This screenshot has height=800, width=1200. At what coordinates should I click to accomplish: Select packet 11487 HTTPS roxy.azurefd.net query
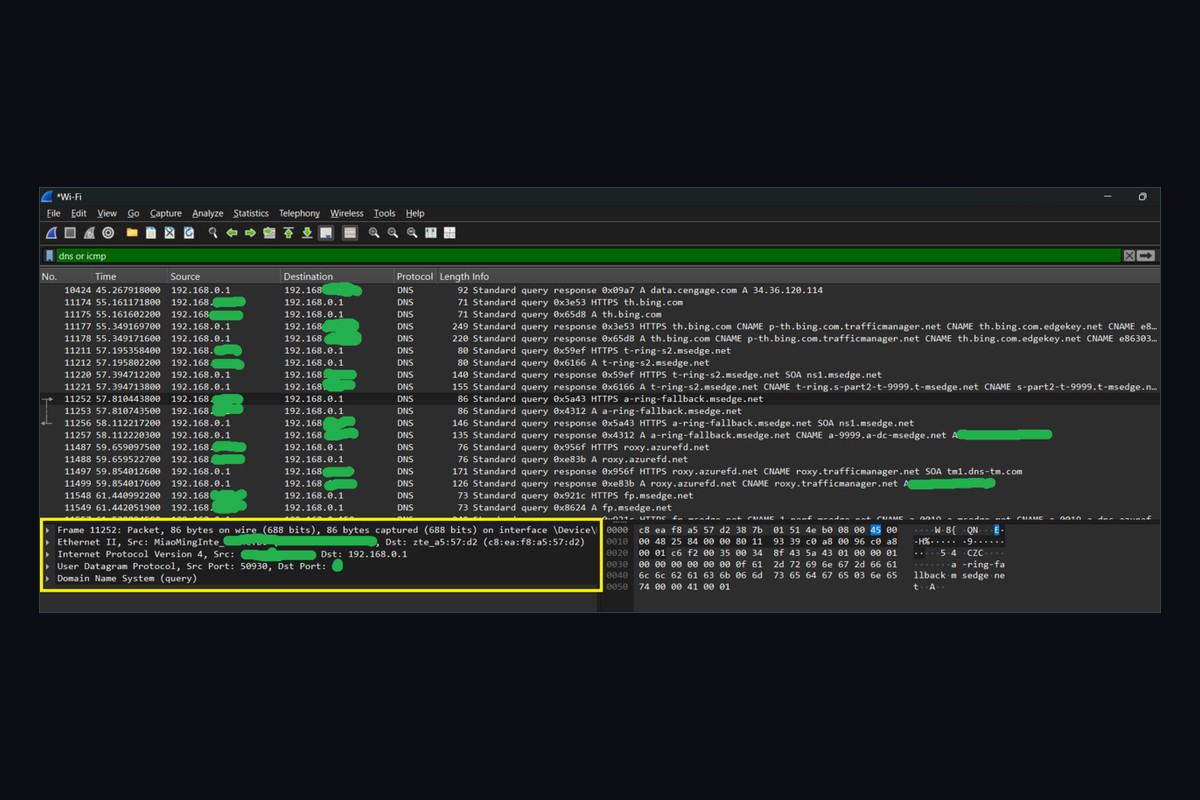tap(600, 447)
